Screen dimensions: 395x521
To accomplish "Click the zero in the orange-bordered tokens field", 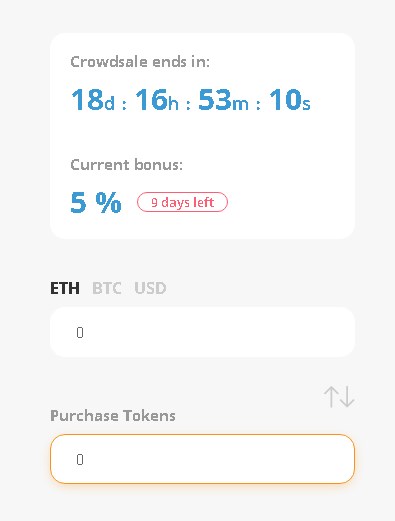I will click(x=80, y=459).
